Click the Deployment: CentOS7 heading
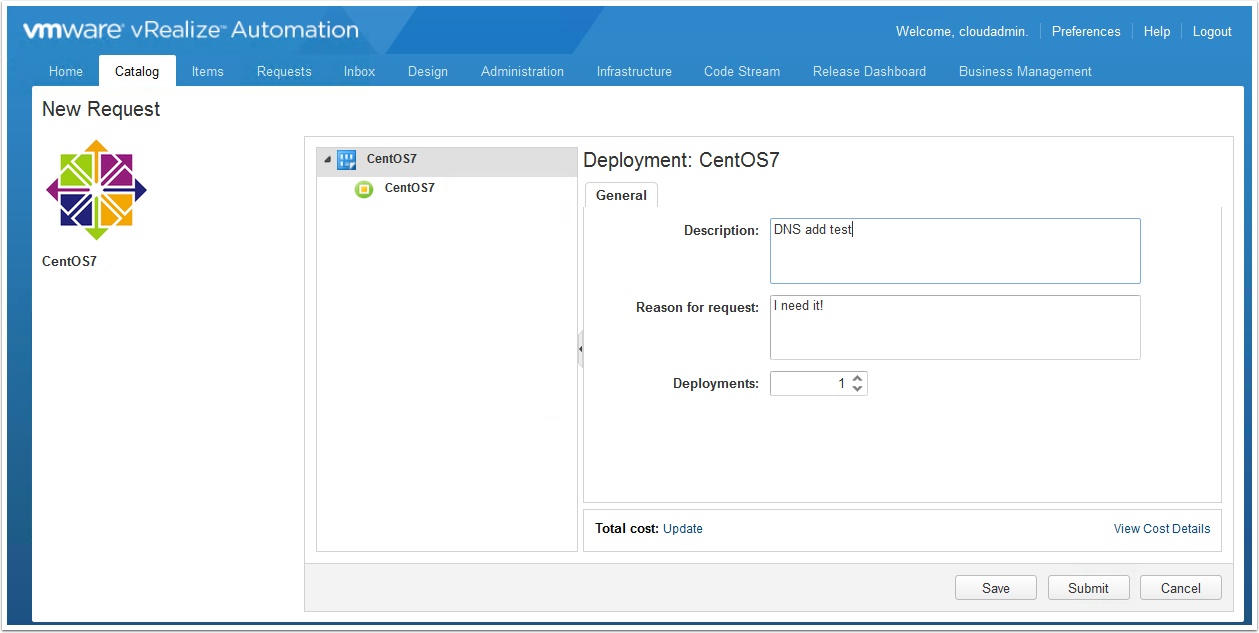This screenshot has height=633, width=1259. tap(681, 160)
